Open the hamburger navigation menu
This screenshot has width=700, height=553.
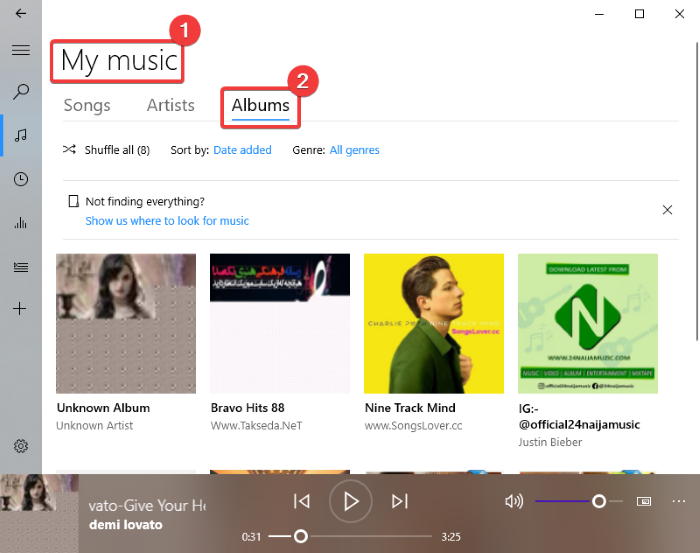(21, 50)
